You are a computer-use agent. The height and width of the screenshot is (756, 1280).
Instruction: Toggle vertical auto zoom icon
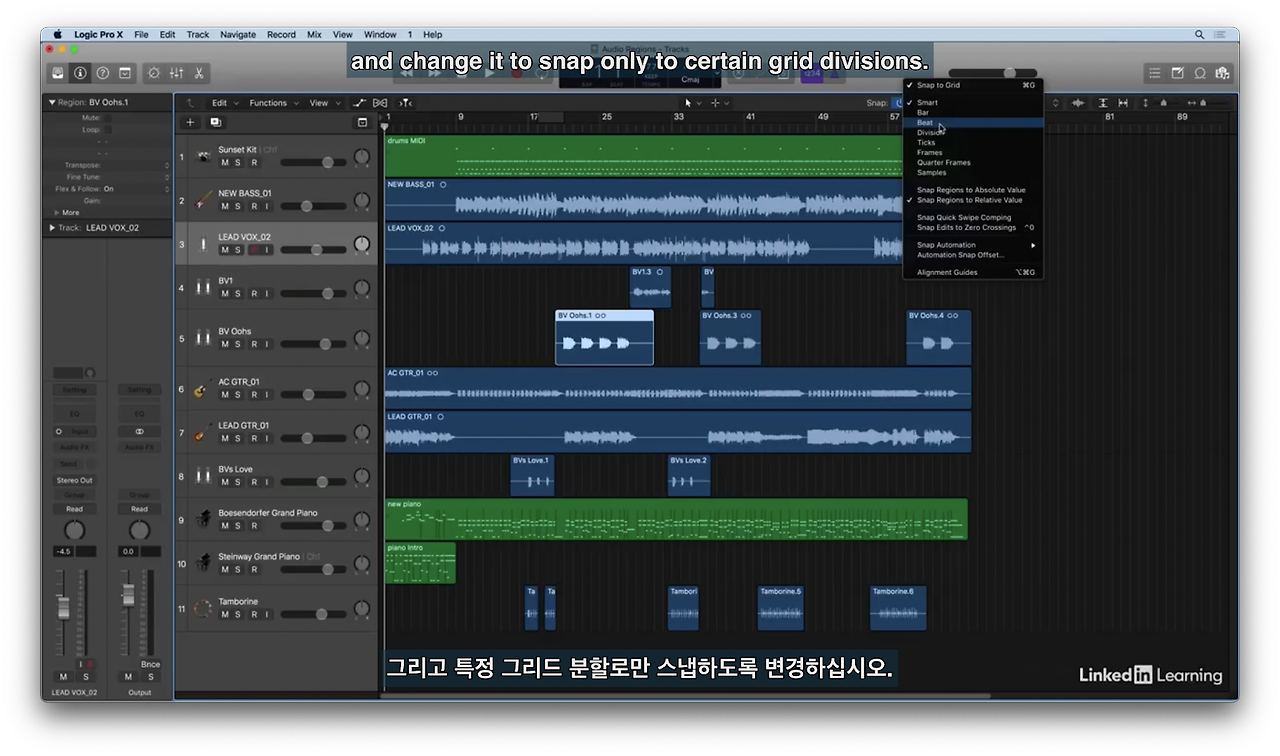tap(1103, 103)
